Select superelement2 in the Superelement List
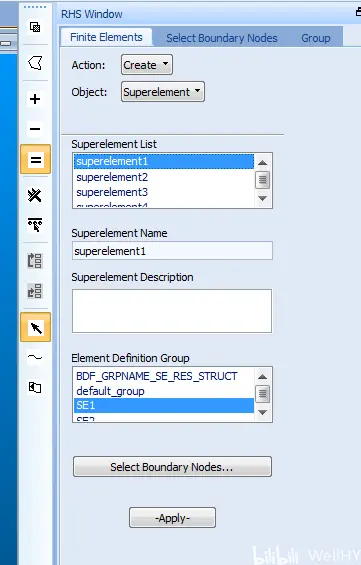 point(164,177)
